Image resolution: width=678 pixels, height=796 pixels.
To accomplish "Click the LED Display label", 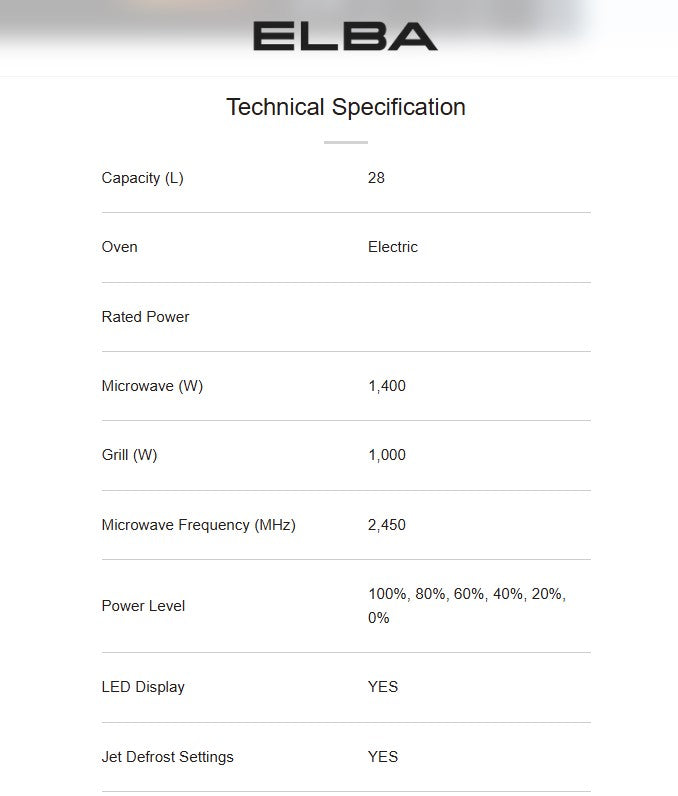I will click(x=143, y=687).
